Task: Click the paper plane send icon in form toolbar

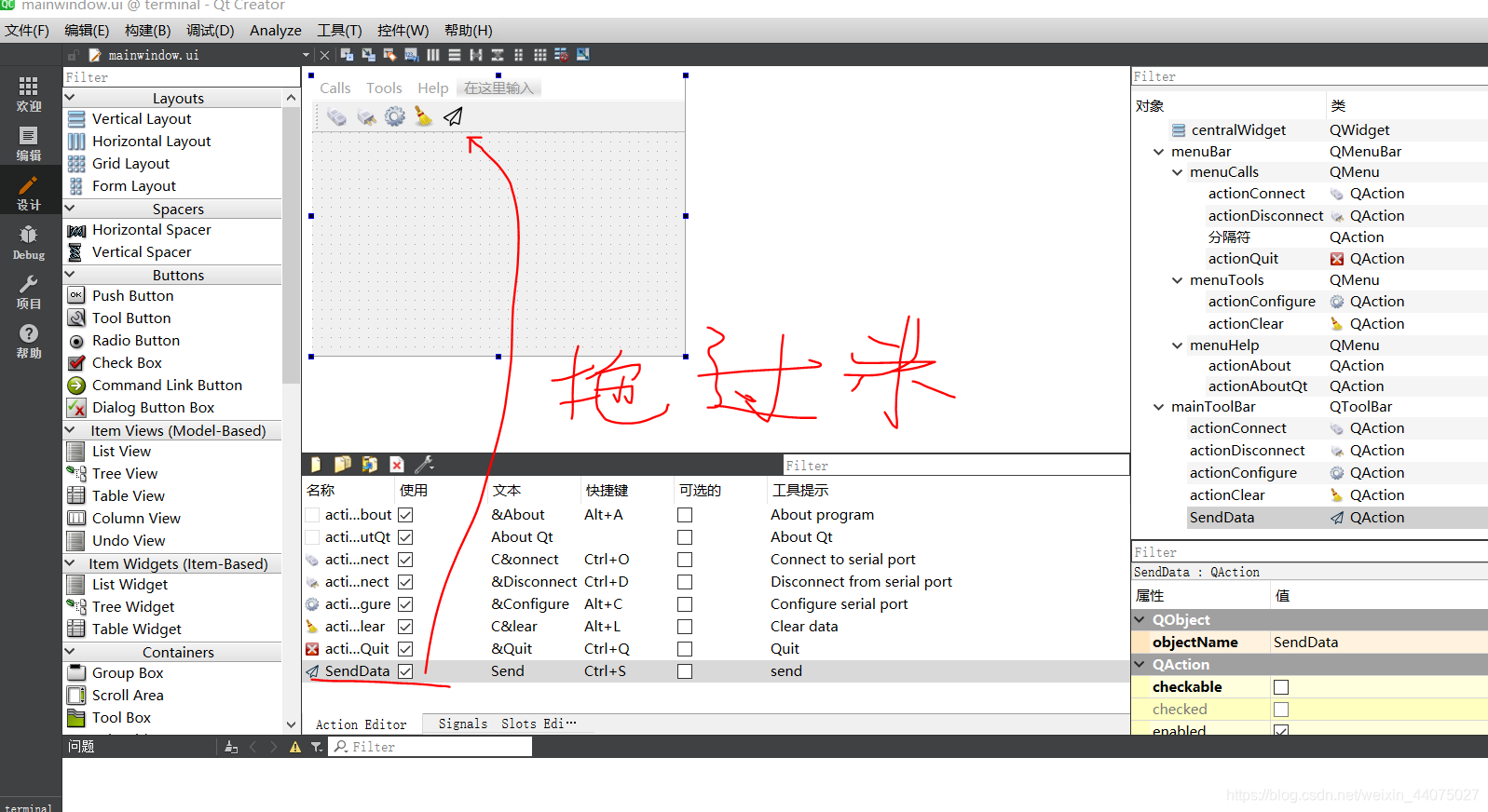Action: (x=453, y=116)
